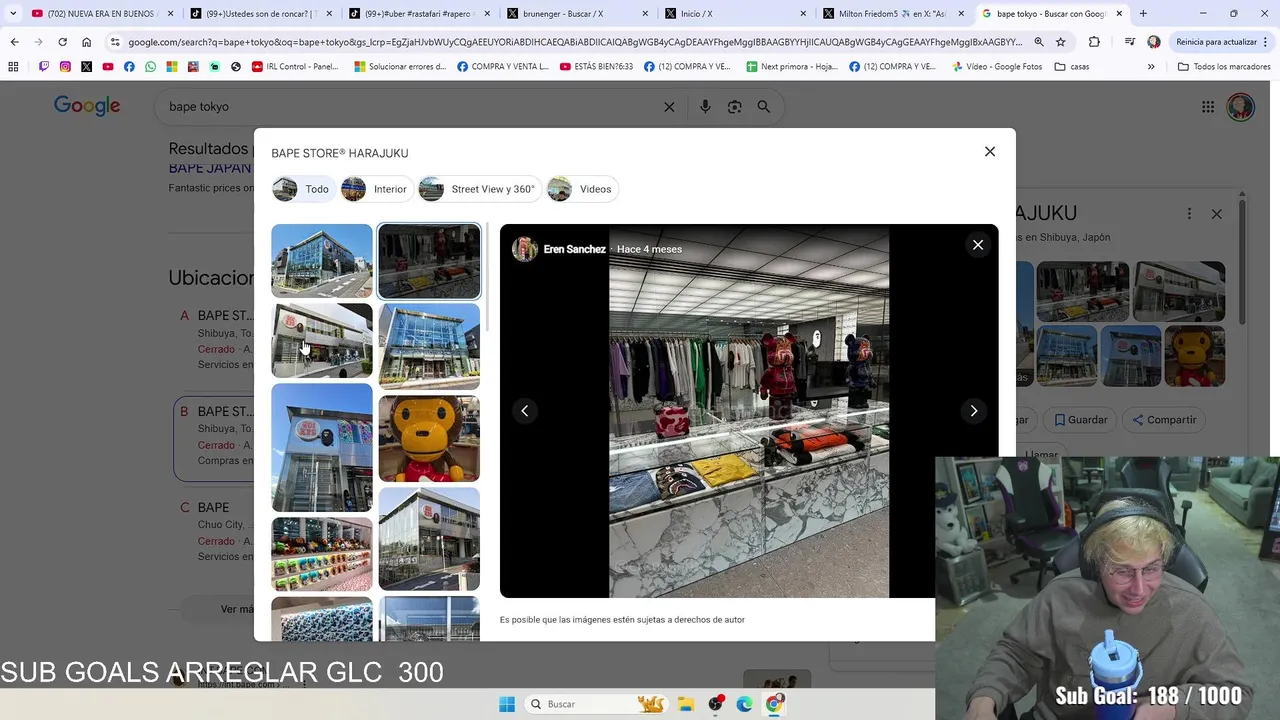Image resolution: width=1280 pixels, height=720 pixels.
Task: Open OBS Studio from the taskbar
Action: click(716, 704)
